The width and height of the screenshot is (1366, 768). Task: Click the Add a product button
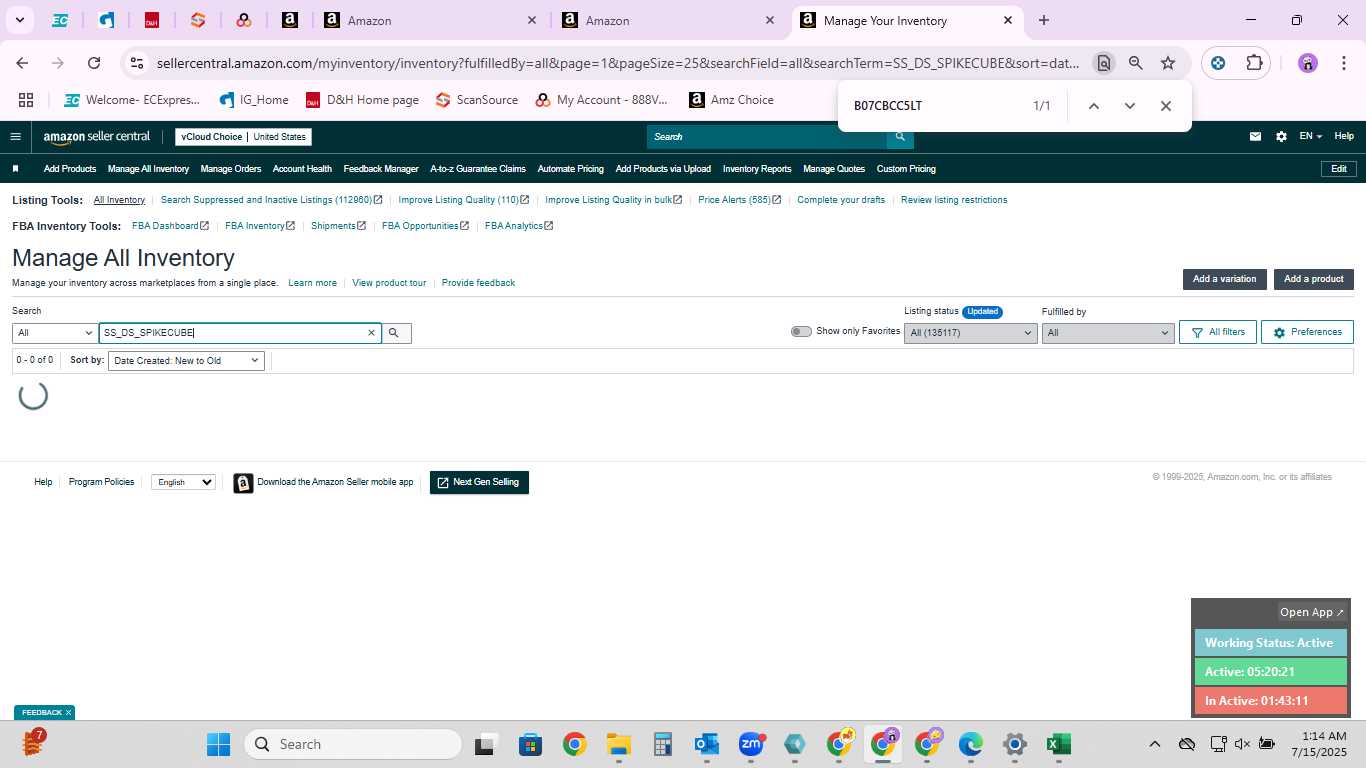1314,279
